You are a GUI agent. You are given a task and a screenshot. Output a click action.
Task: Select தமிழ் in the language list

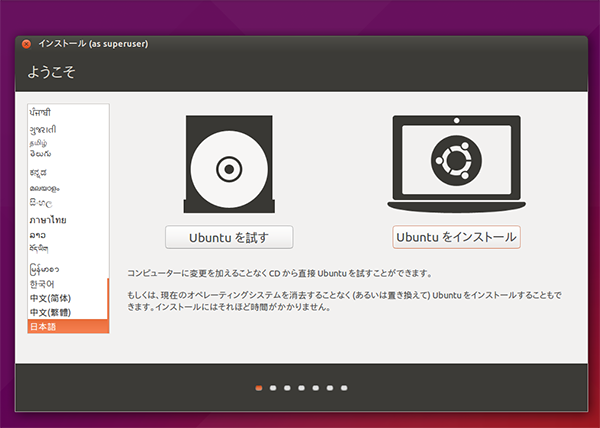click(67, 143)
